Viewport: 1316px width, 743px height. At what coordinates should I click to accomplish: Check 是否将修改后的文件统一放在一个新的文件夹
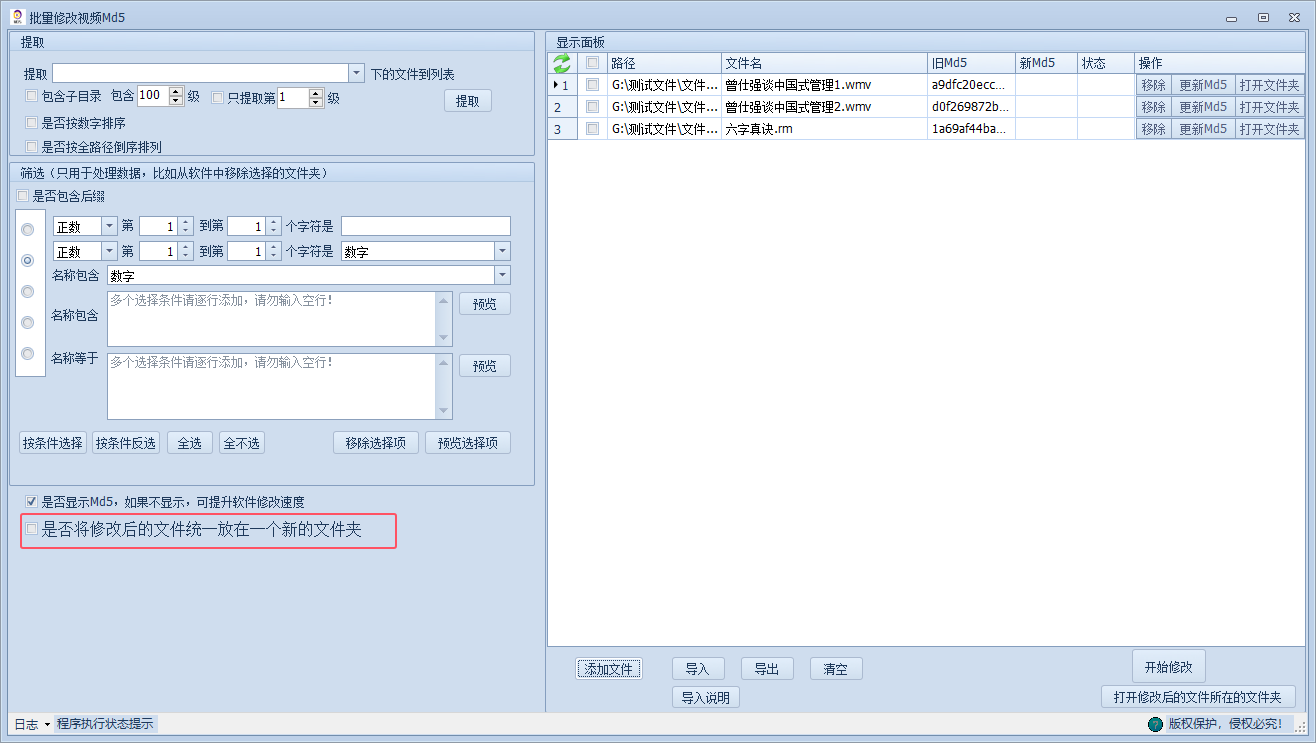[32, 529]
